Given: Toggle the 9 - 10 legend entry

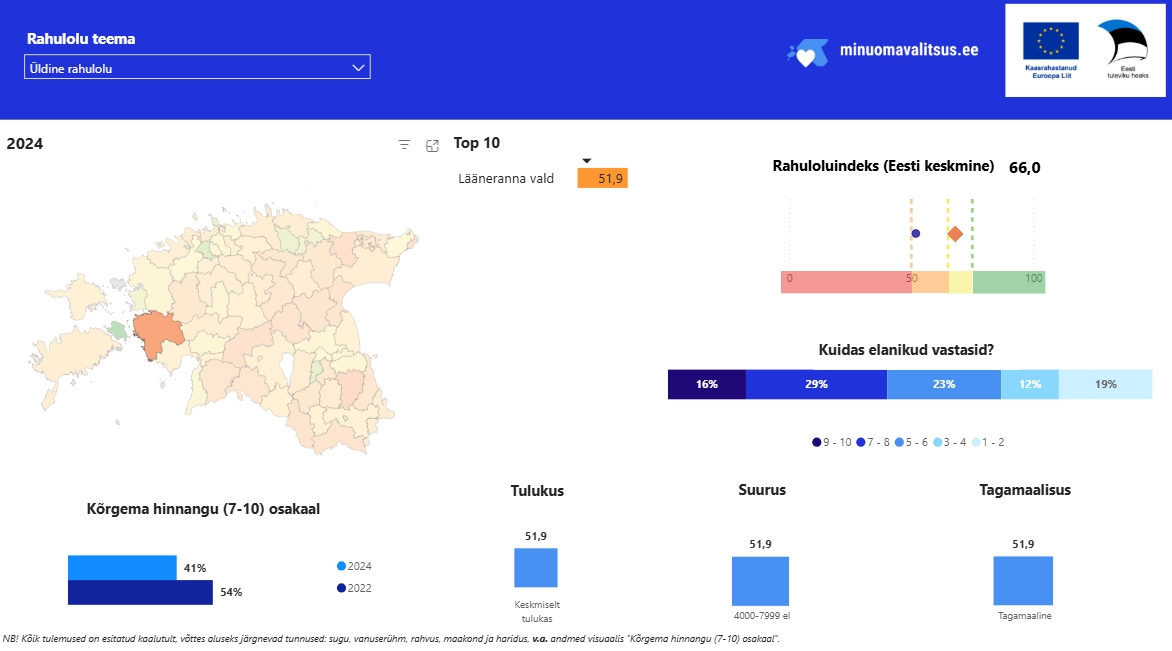Looking at the screenshot, I should click(831, 442).
